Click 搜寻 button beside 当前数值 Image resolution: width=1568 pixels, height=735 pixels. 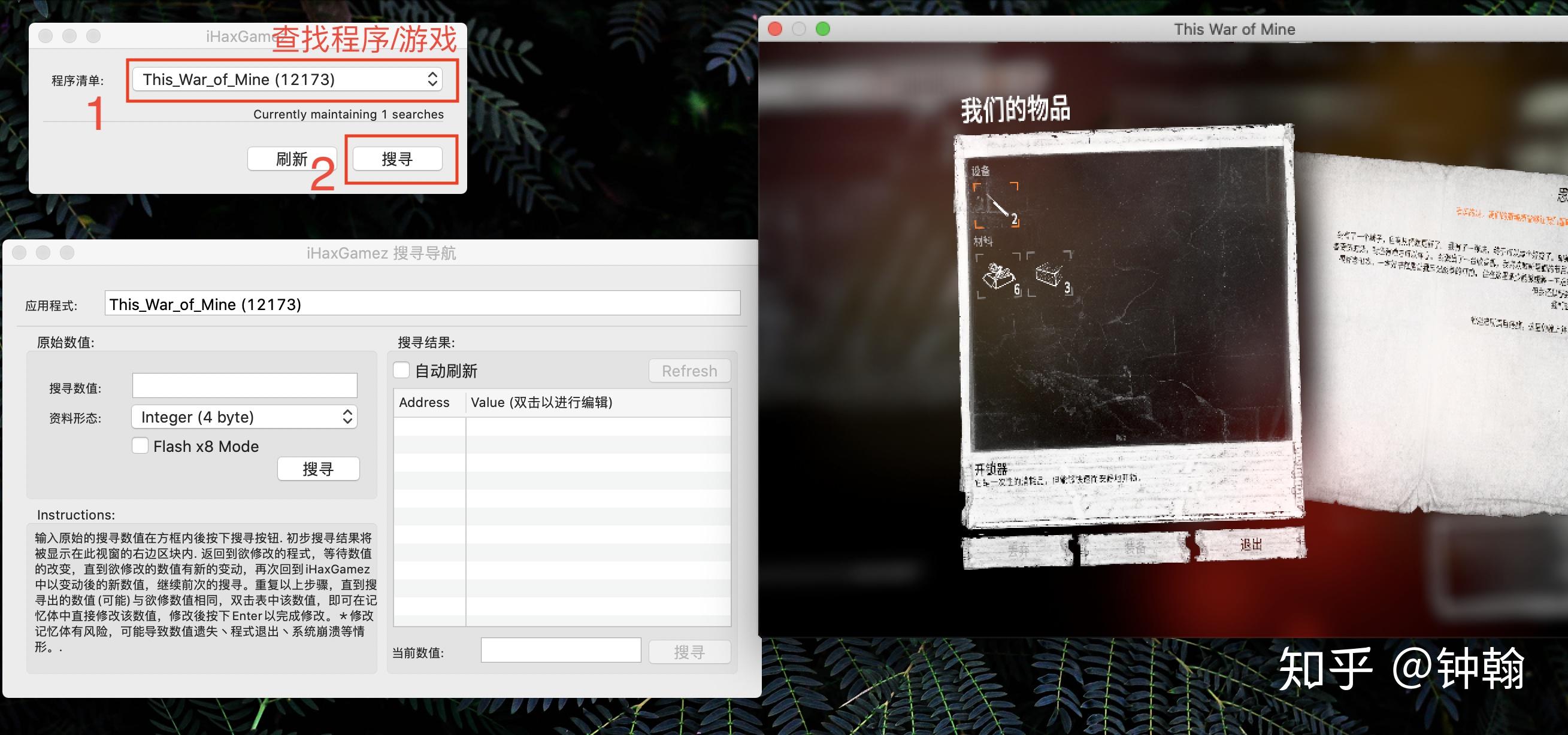[689, 652]
